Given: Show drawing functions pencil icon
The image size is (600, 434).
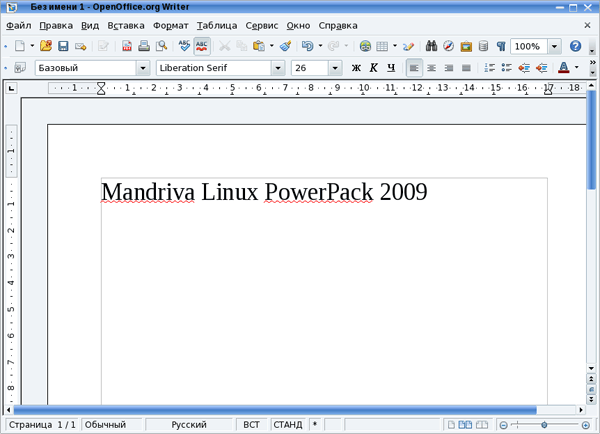Looking at the screenshot, I should (x=408, y=46).
